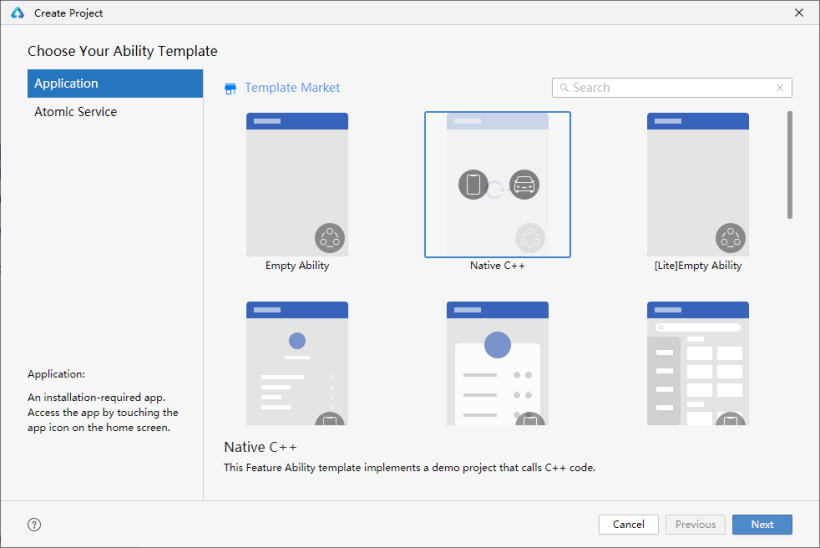820x548 pixels.
Task: Select the profile list template in bottom row
Action: pos(297,363)
